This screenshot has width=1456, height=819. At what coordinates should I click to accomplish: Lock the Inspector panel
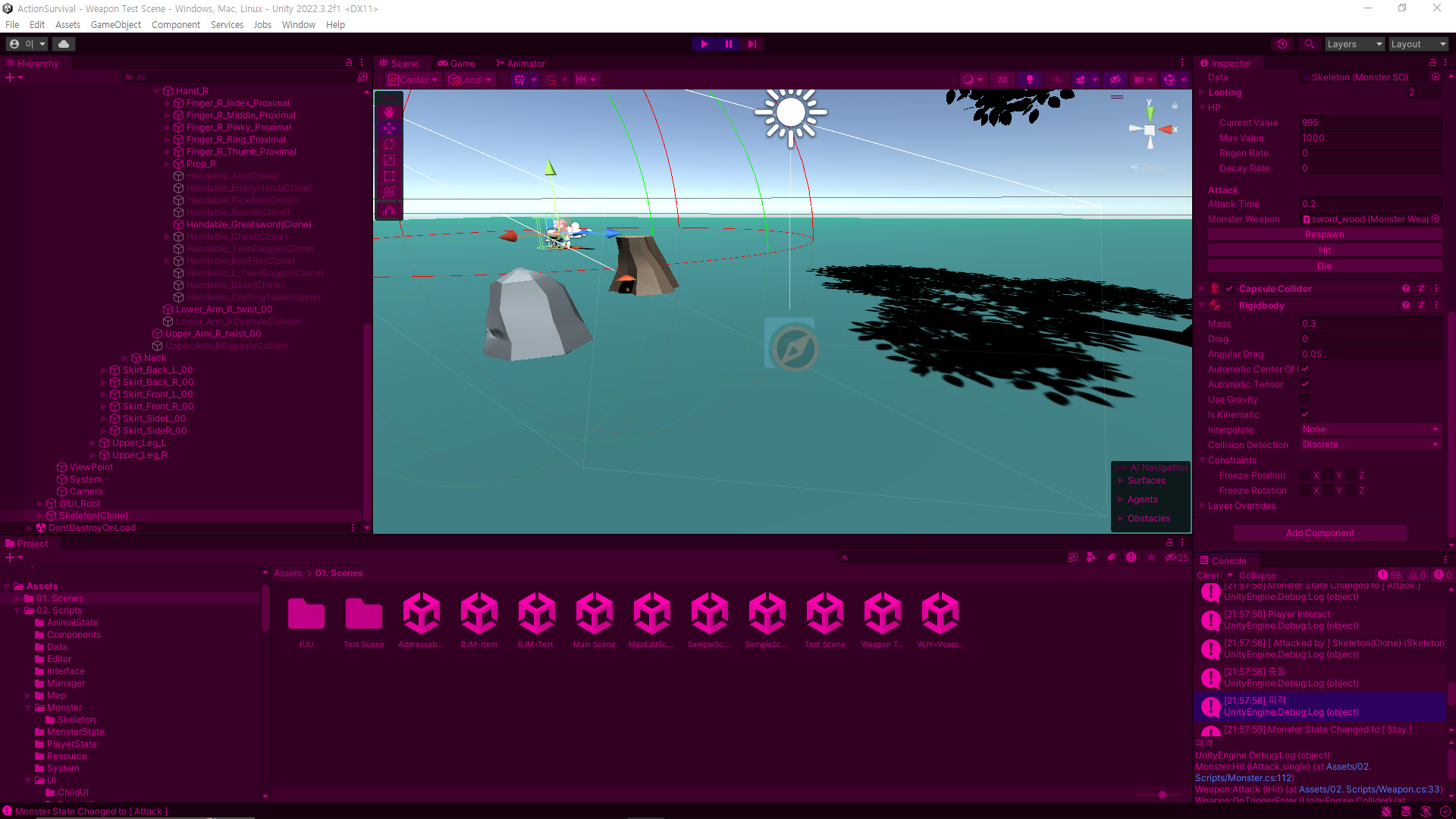(1432, 63)
